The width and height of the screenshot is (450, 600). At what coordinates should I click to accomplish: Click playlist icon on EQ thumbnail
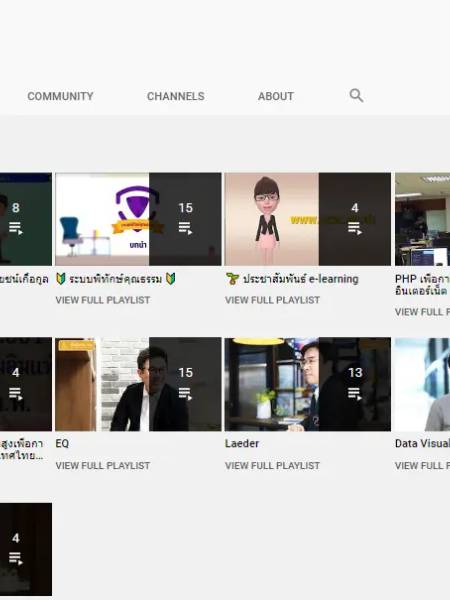click(x=186, y=393)
